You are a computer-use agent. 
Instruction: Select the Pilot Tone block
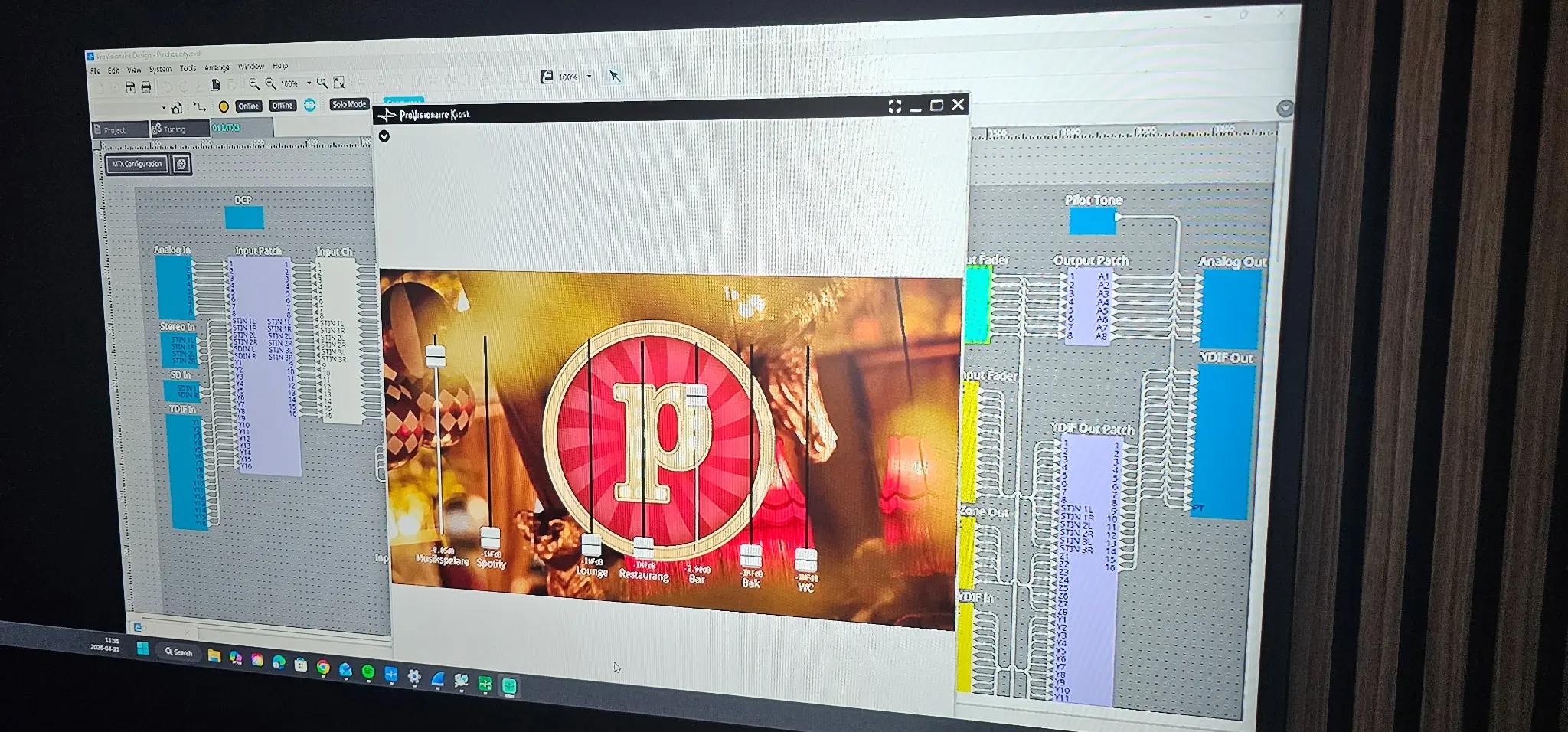[1092, 221]
